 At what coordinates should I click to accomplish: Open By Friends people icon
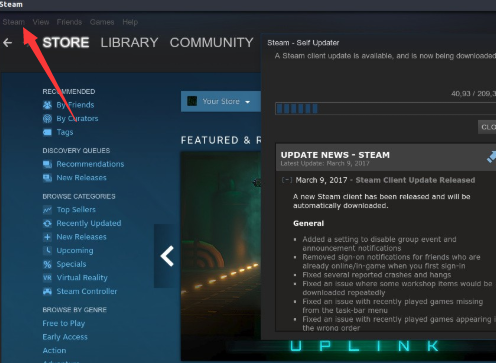click(47, 105)
